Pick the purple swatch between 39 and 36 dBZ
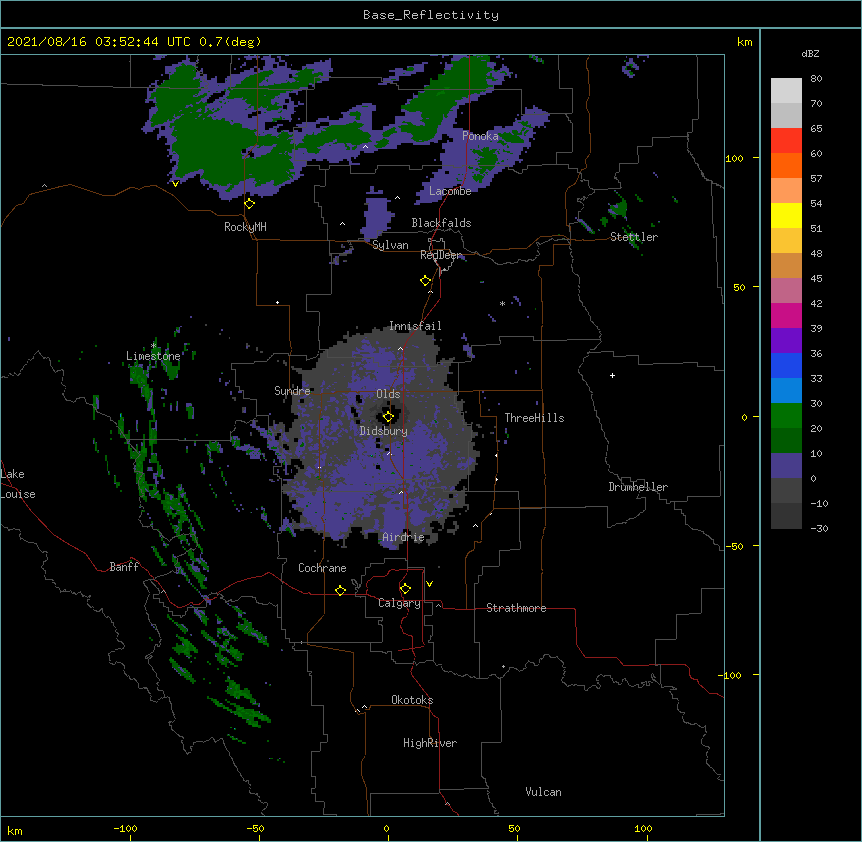This screenshot has width=862, height=842. 786,340
